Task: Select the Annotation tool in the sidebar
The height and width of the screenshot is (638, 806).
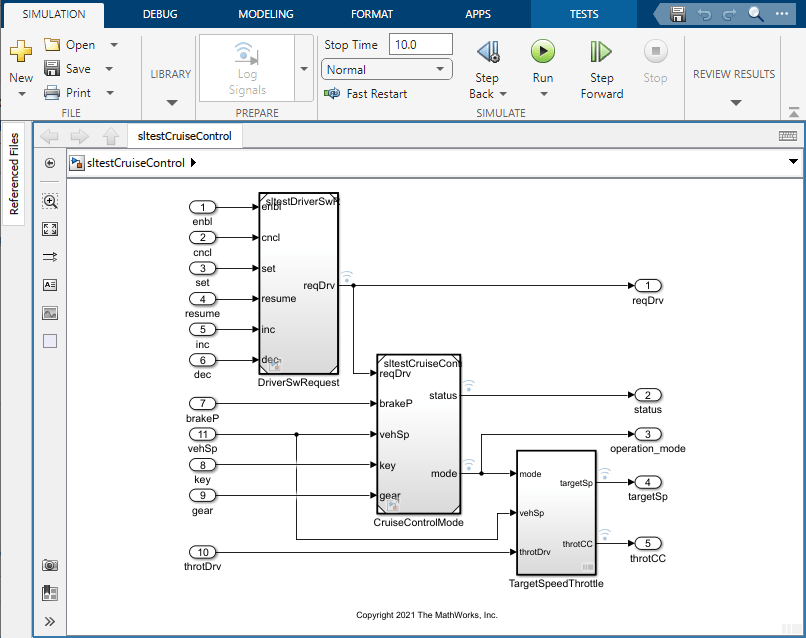Action: 50,285
